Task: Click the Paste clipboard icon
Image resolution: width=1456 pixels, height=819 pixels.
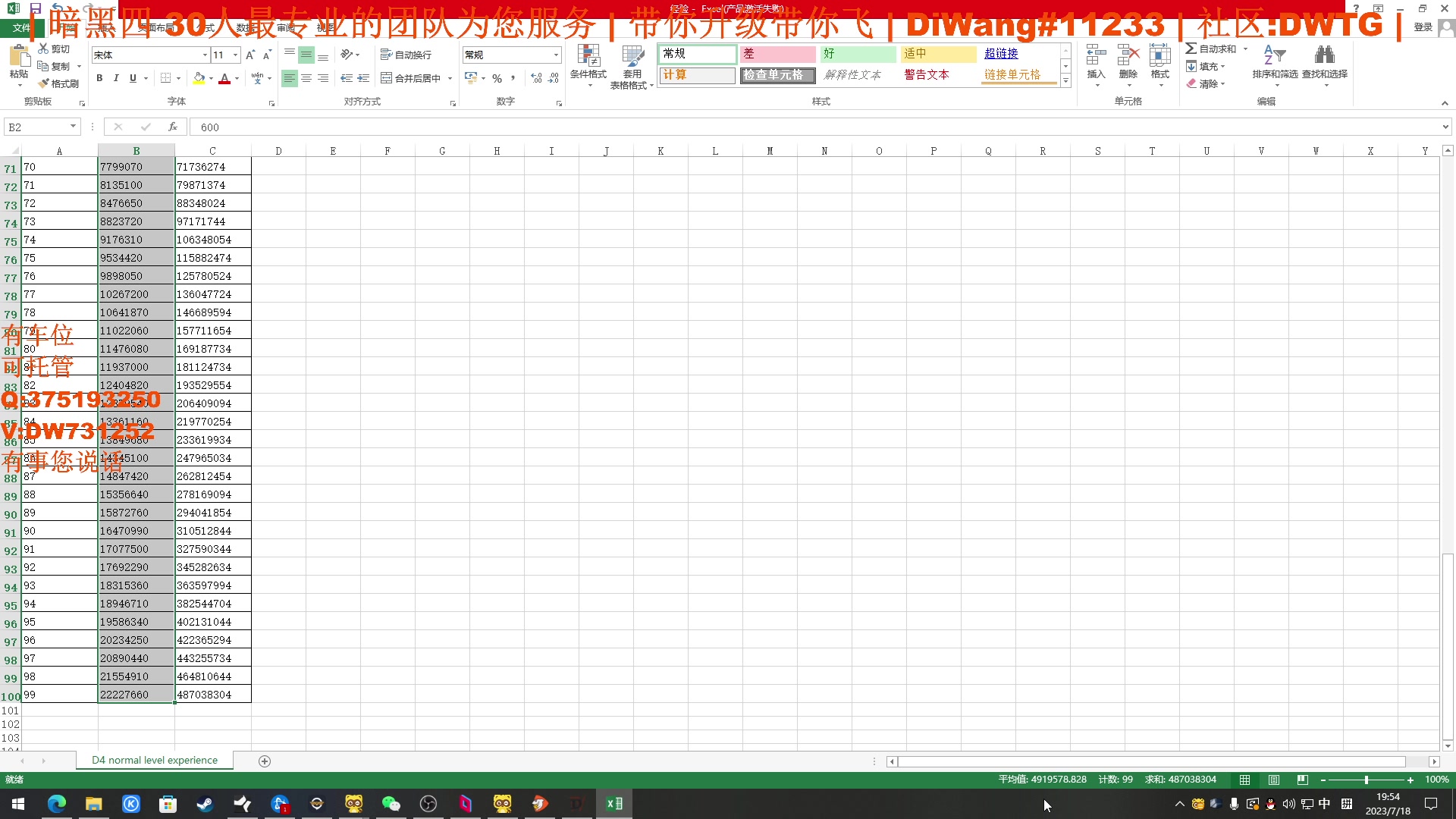Action: (x=19, y=57)
